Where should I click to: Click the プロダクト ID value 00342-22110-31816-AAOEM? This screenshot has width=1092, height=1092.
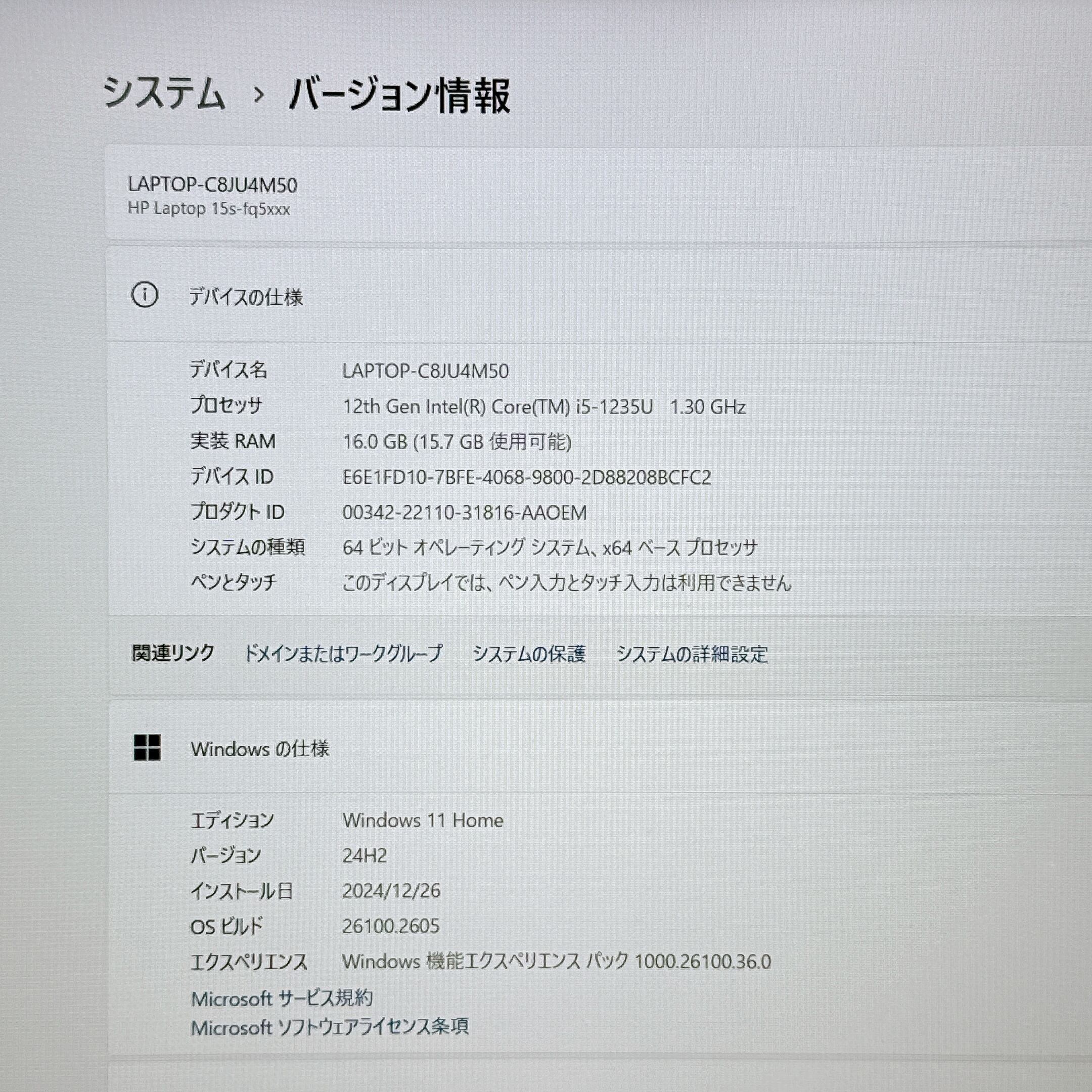pos(464,513)
